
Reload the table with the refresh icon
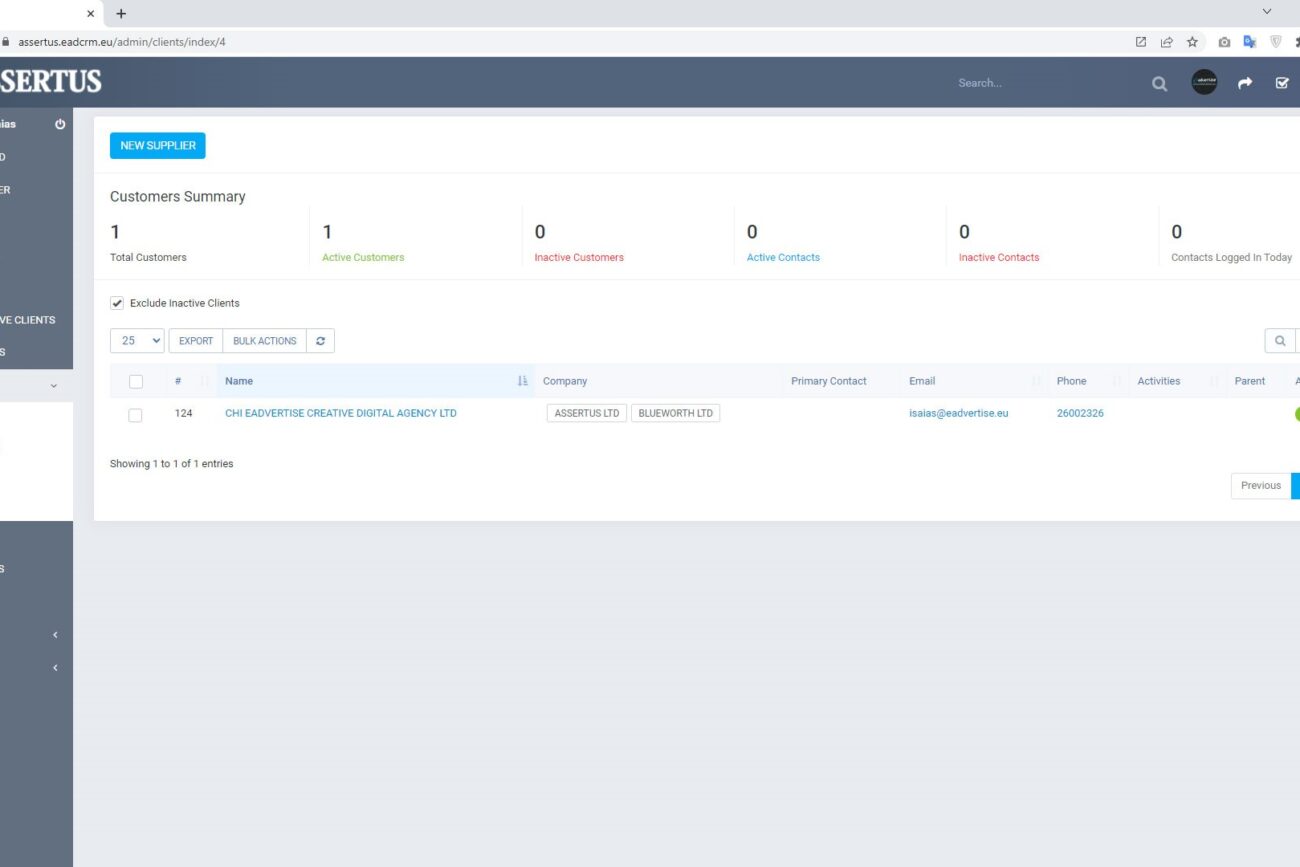[320, 341]
